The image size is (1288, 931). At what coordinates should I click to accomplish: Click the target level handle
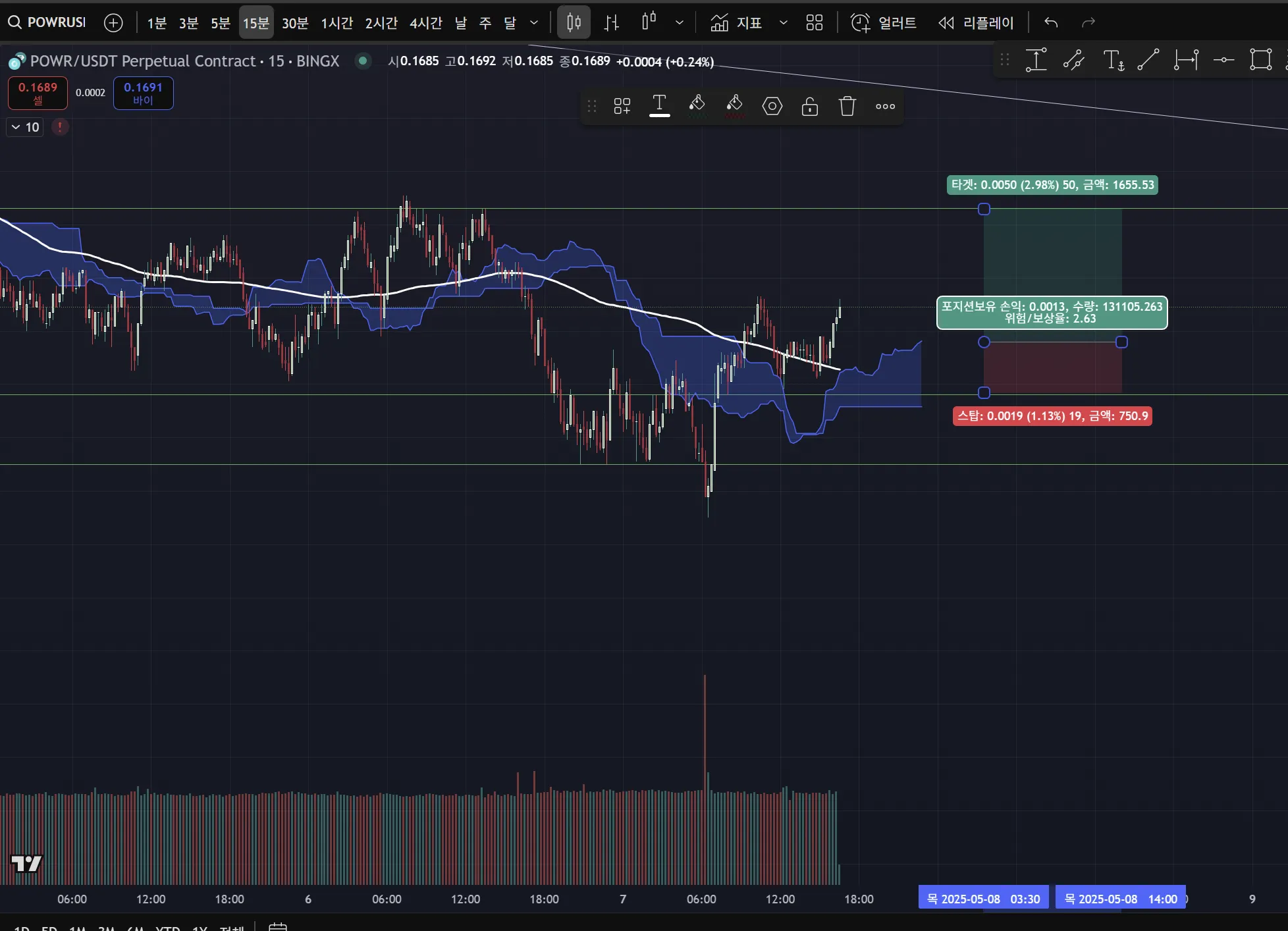coord(984,209)
